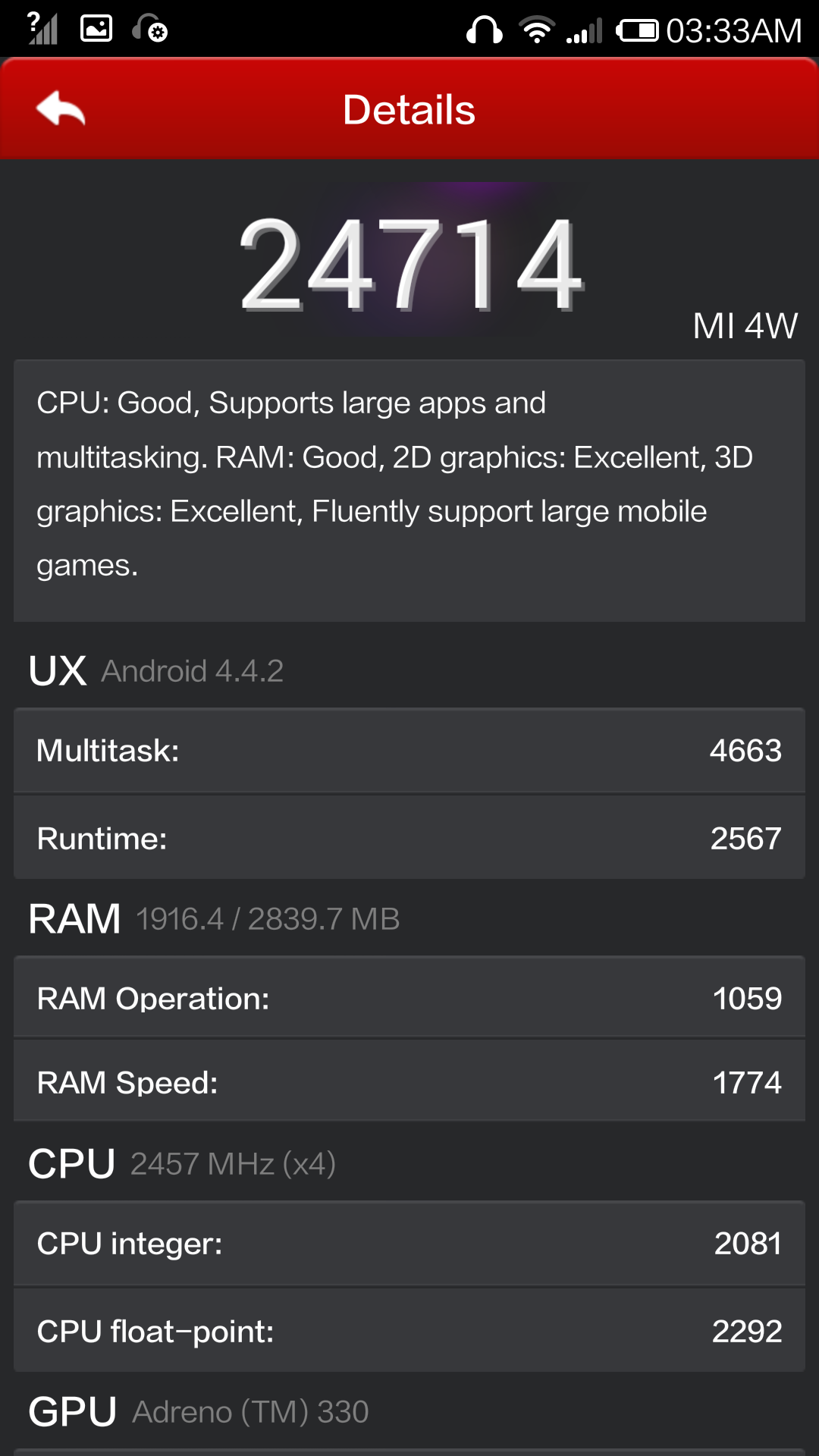Tap the headphones status icon
The height and width of the screenshot is (1456, 819).
pos(484,31)
